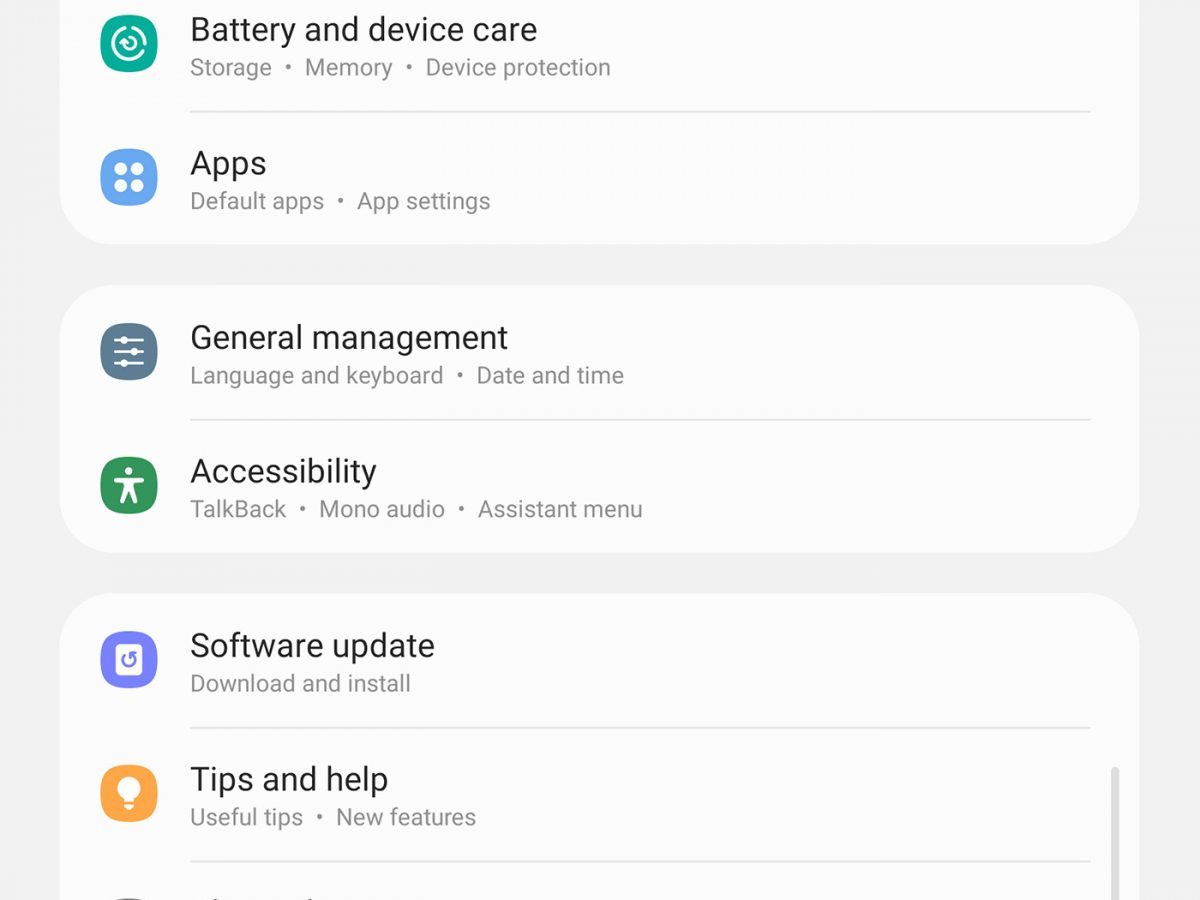The height and width of the screenshot is (900, 1200).
Task: Go to Accessibility settings title
Action: coord(283,472)
